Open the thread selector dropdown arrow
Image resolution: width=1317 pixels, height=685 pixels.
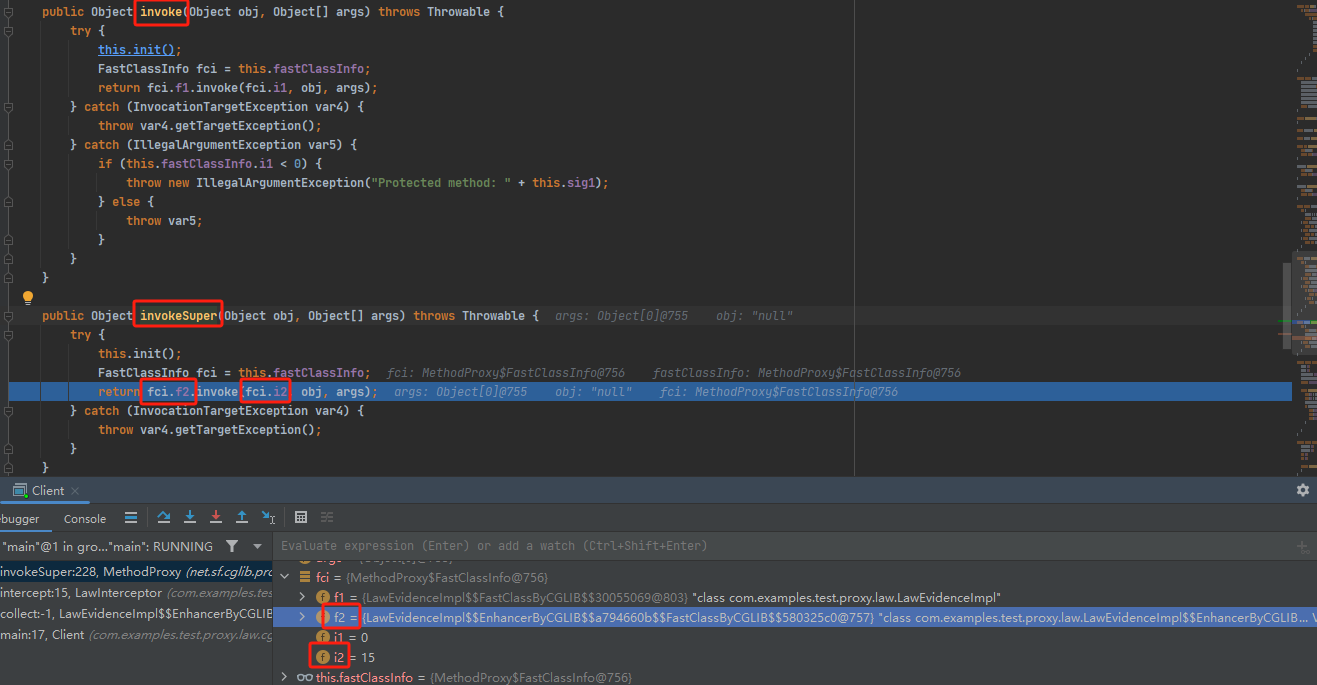[257, 546]
